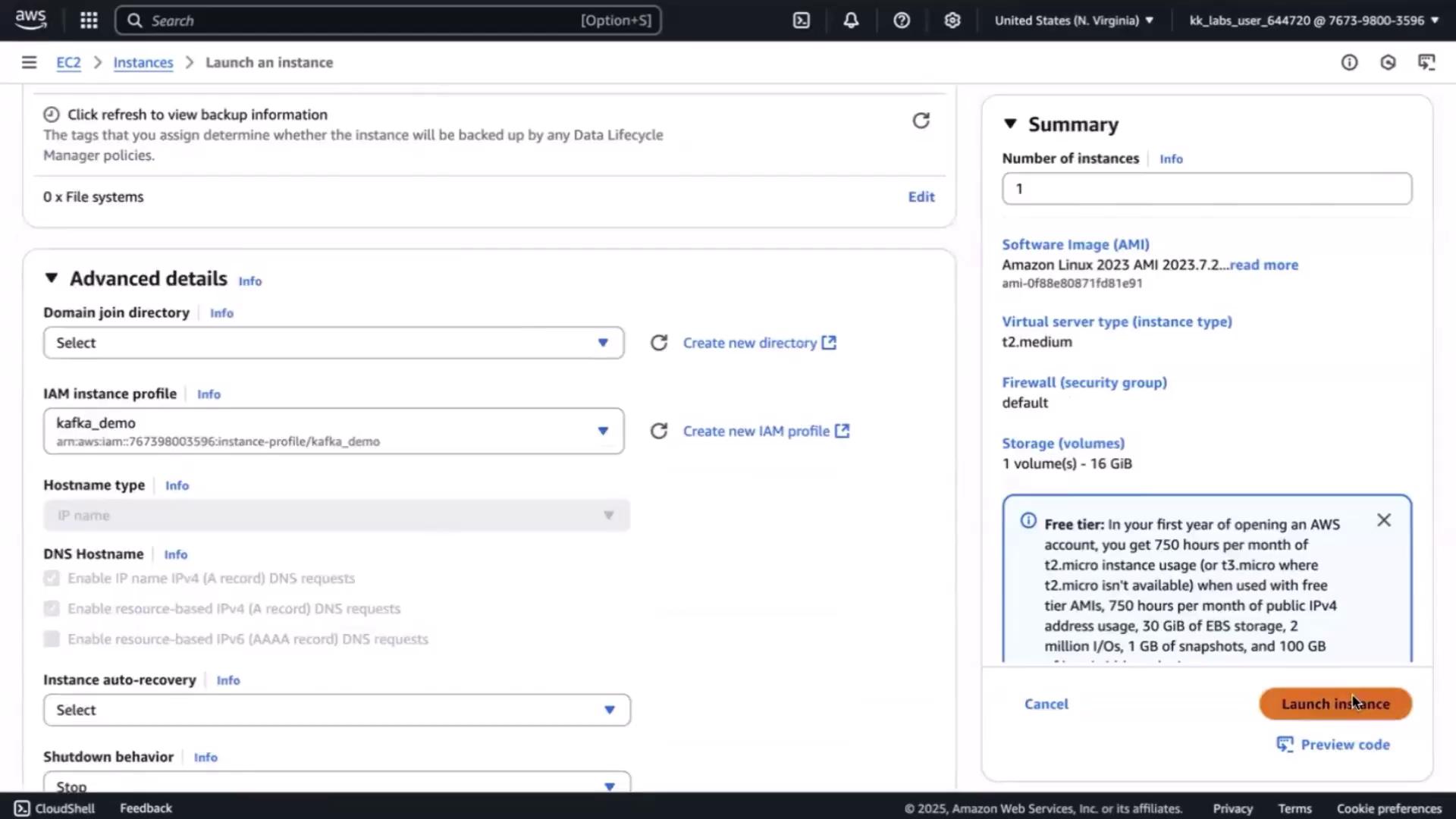This screenshot has width=1456, height=819.
Task: Open the AWS services grid menu
Action: (x=89, y=20)
